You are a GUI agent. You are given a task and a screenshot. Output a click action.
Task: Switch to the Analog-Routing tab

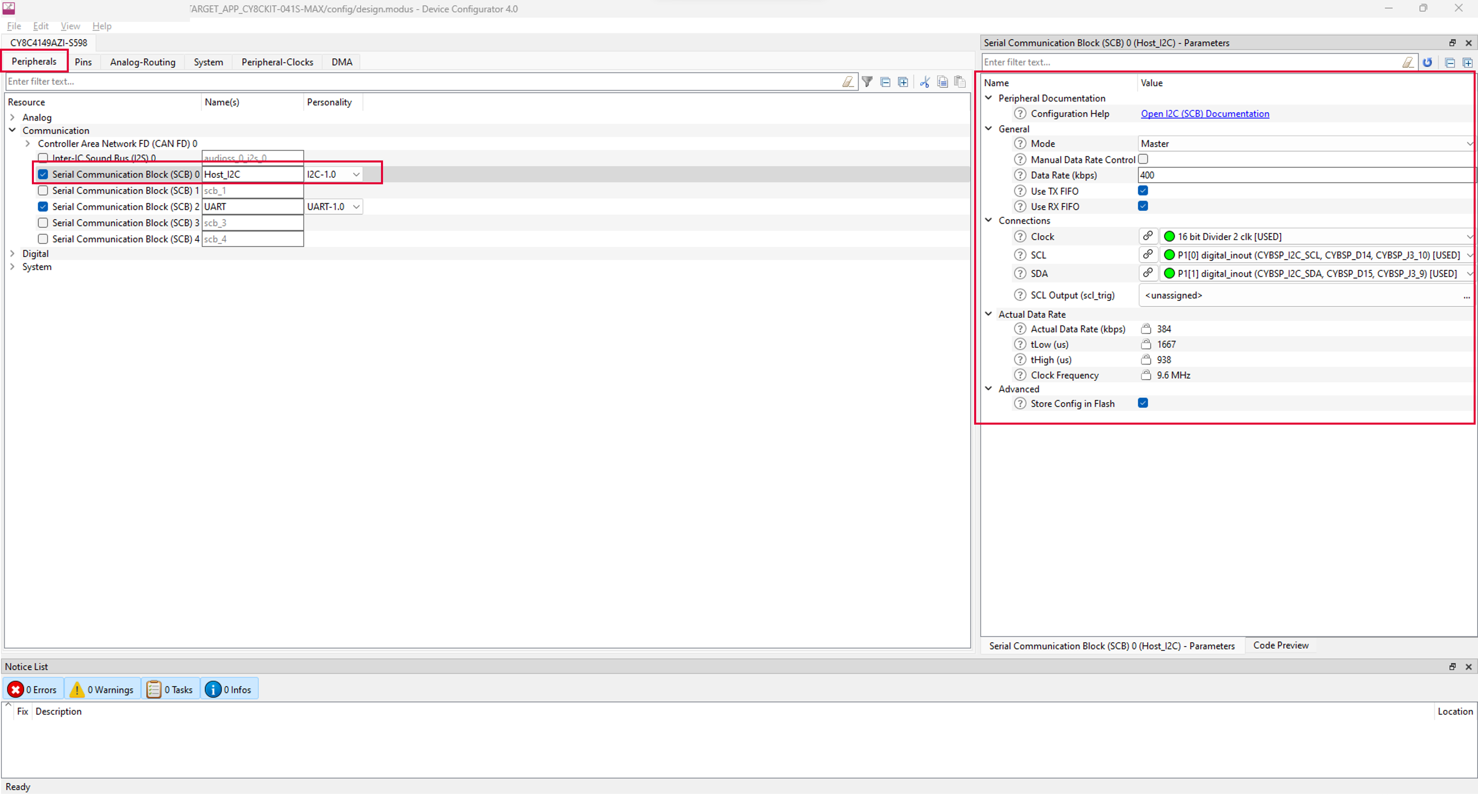(x=142, y=62)
